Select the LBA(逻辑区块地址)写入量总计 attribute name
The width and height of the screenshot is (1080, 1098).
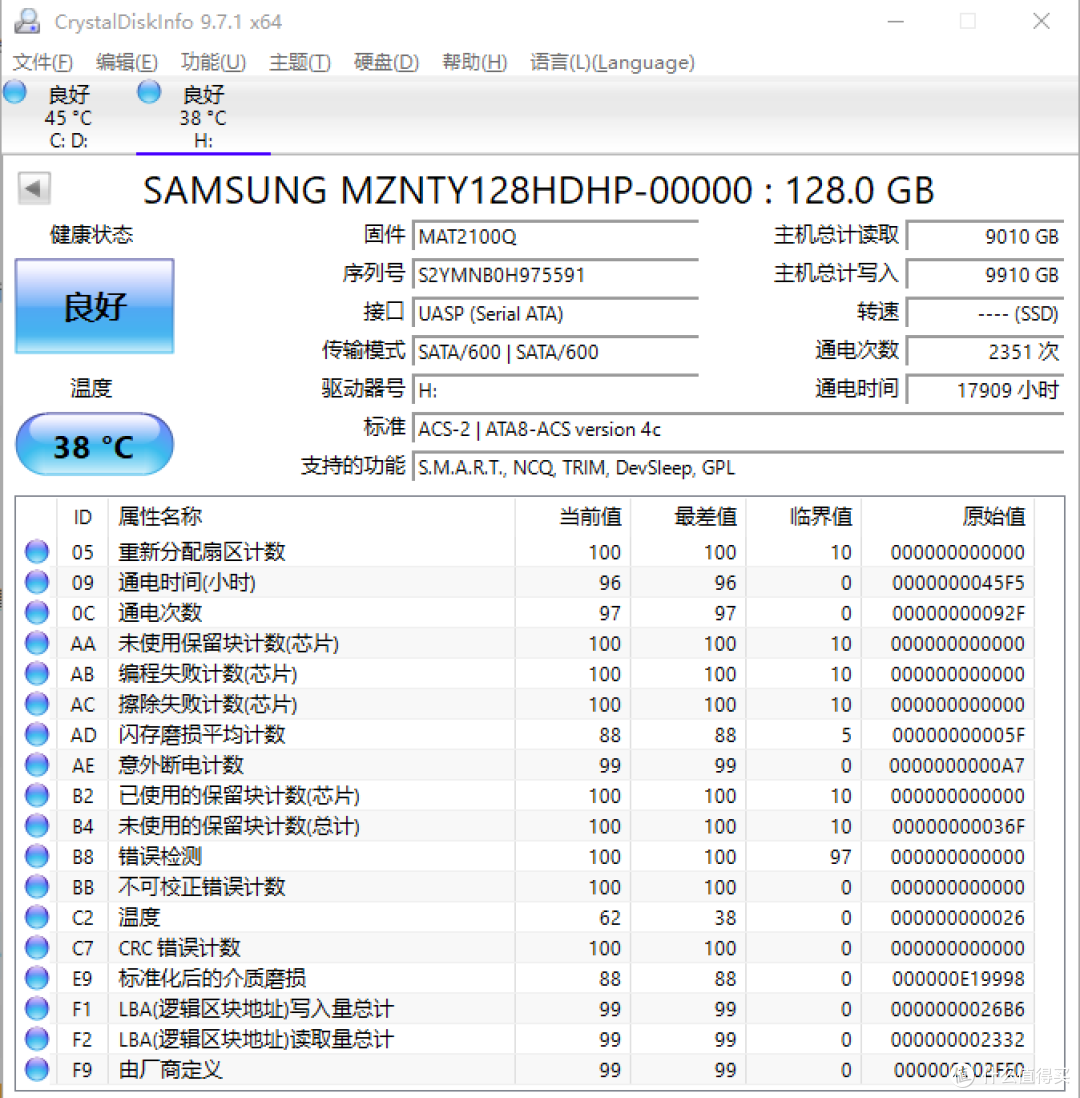(x=256, y=1008)
